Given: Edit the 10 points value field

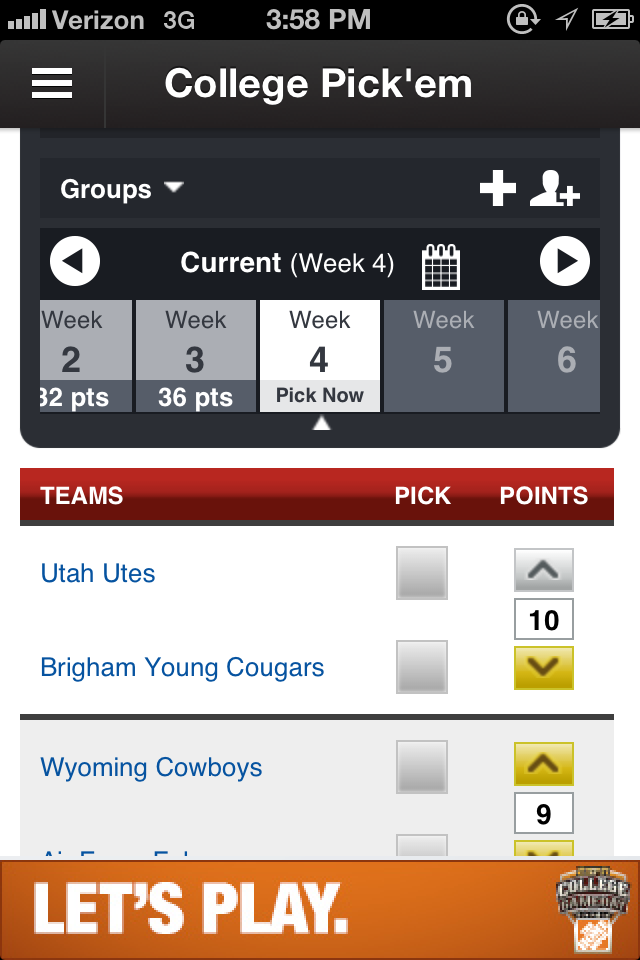Looking at the screenshot, I should [x=543, y=620].
